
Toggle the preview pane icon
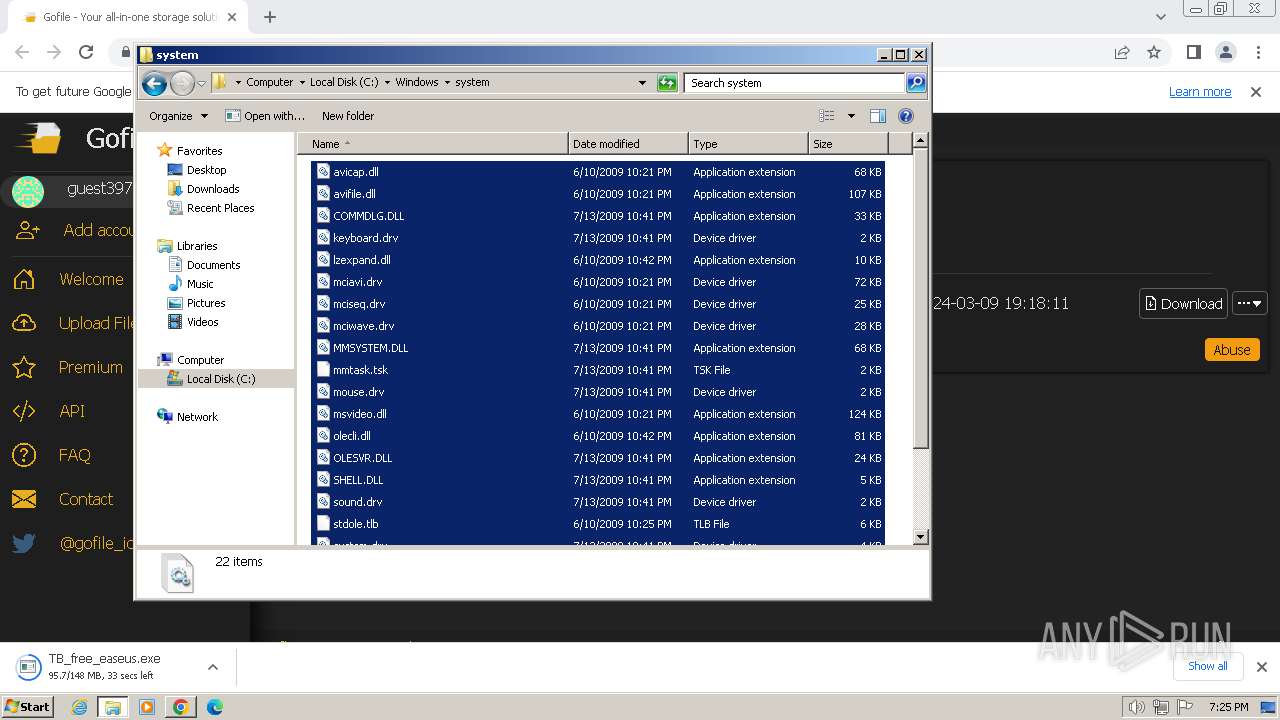point(877,116)
